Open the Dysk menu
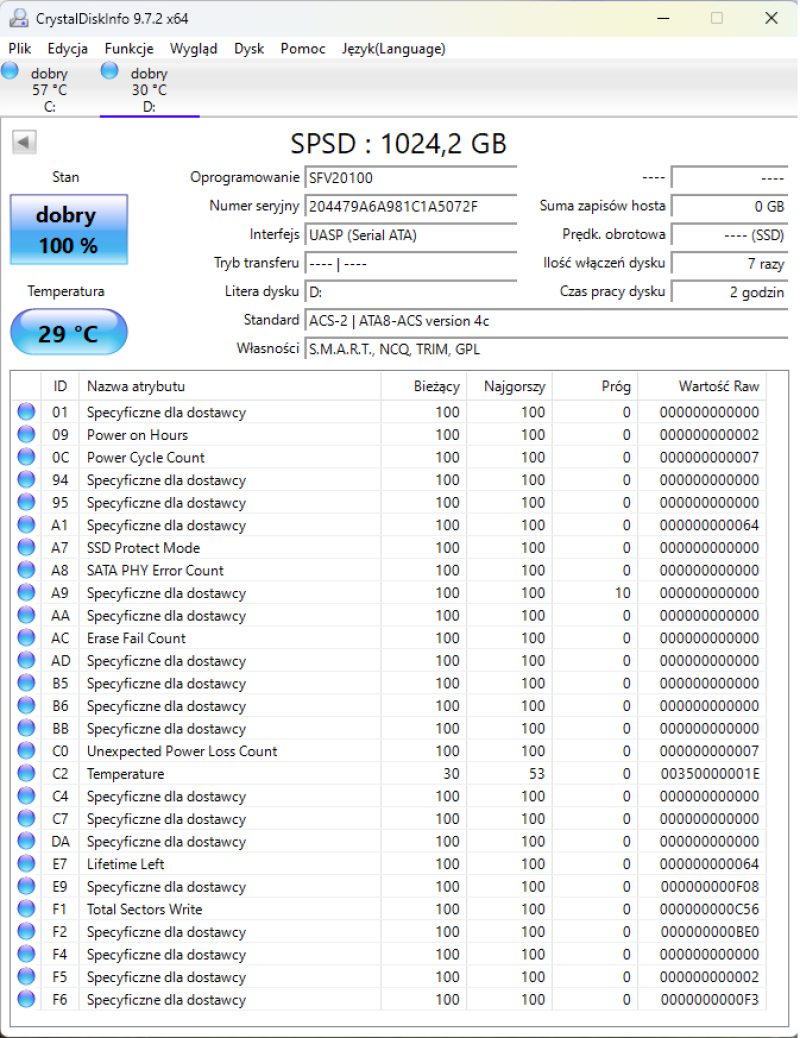The width and height of the screenshot is (800, 1038). pos(249,48)
